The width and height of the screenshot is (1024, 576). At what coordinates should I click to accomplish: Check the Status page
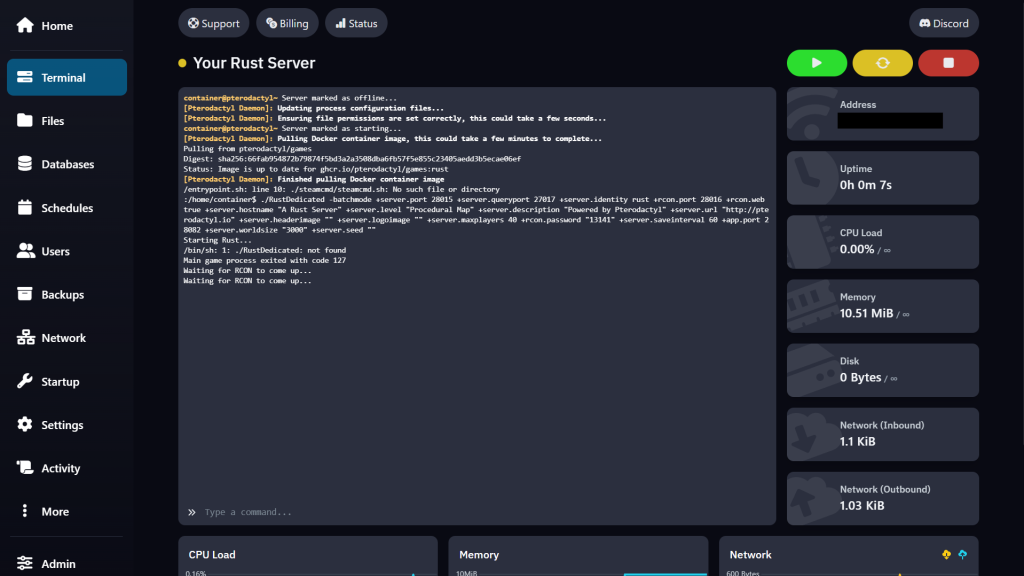(x=356, y=23)
